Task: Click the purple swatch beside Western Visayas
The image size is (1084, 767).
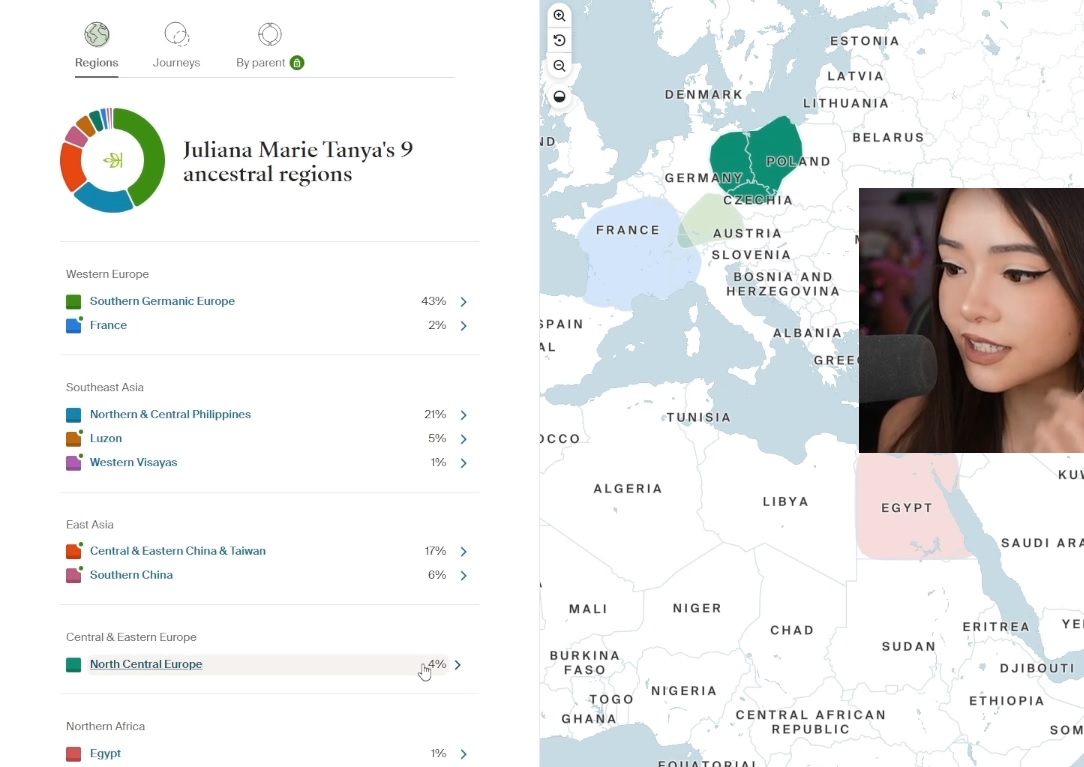Action: [73, 463]
